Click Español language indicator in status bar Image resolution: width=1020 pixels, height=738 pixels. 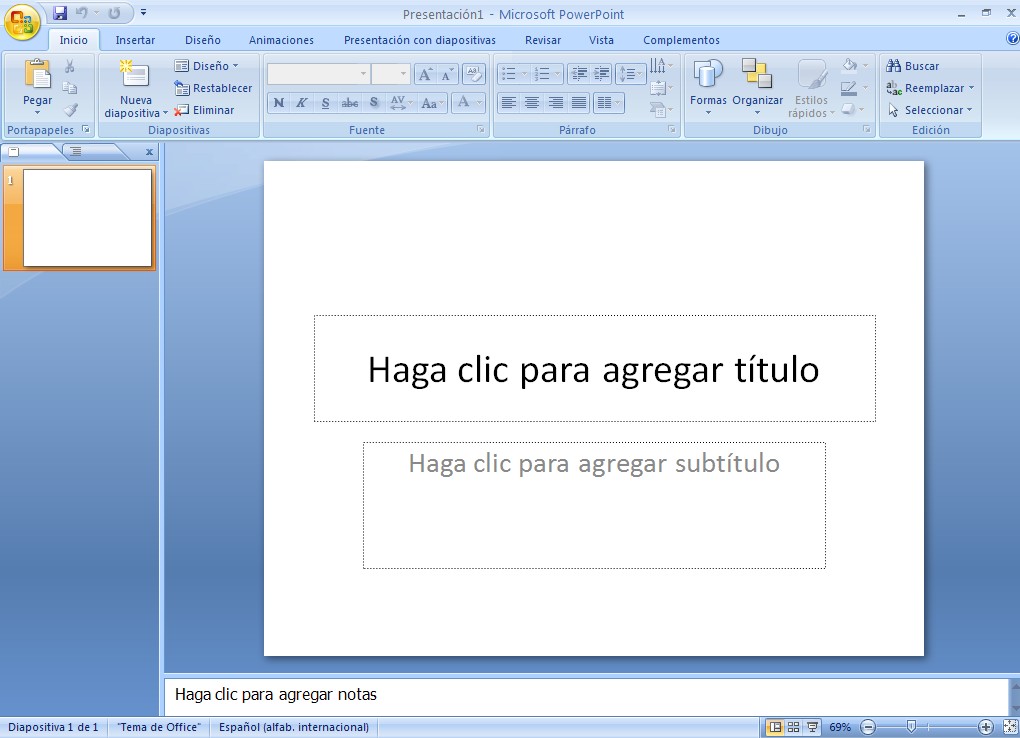click(293, 727)
